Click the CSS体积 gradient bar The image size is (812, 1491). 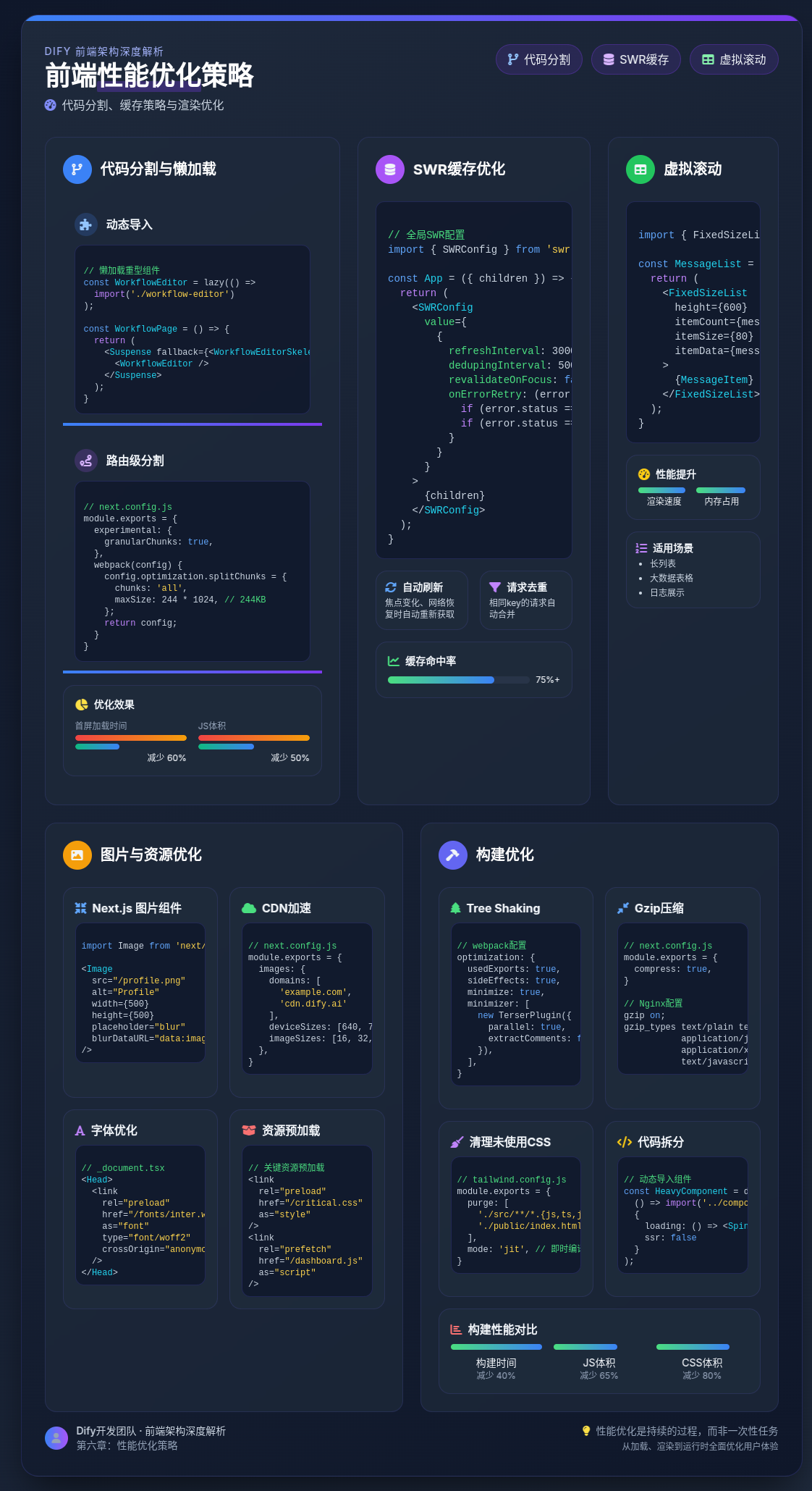pos(693,1347)
